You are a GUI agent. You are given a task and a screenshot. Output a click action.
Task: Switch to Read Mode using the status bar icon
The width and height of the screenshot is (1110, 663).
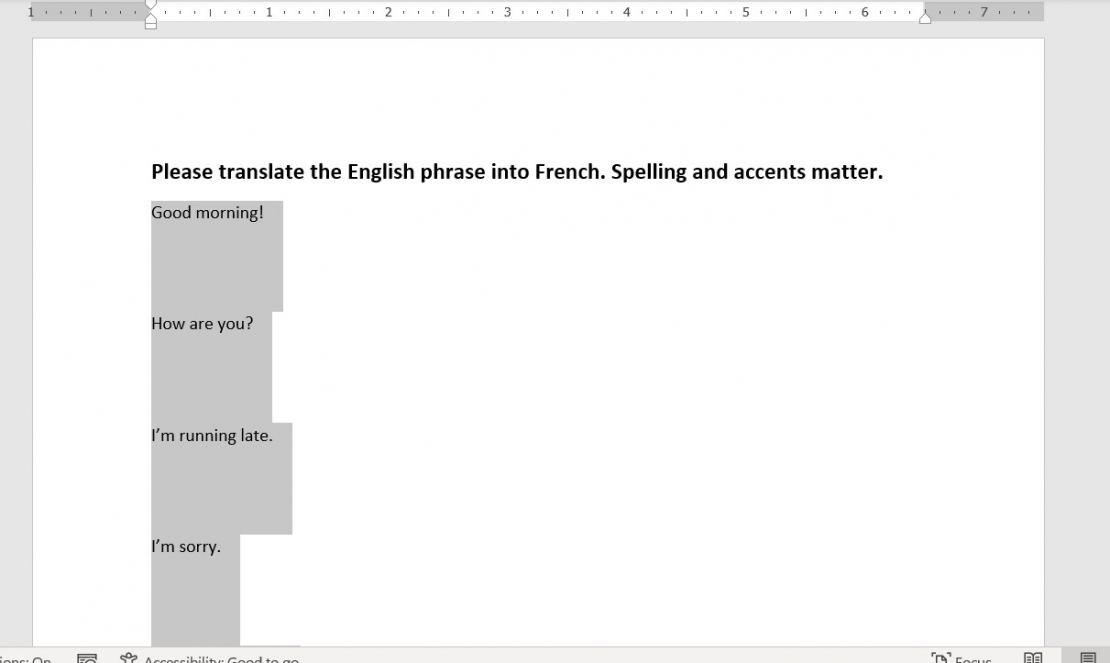coord(1031,658)
